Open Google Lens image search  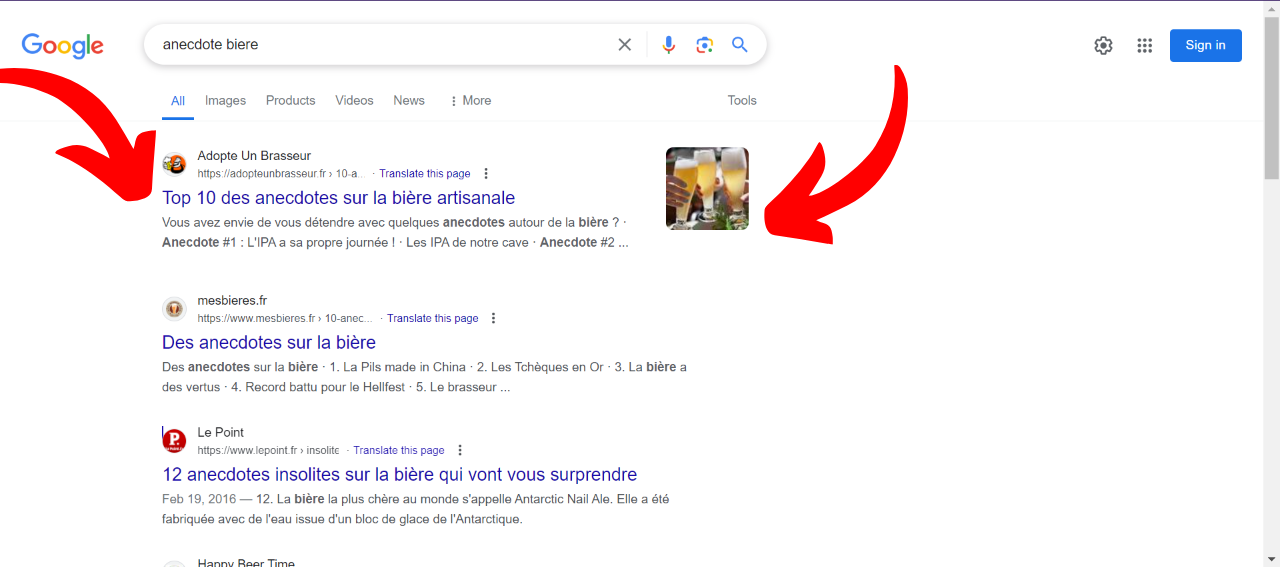(x=705, y=45)
